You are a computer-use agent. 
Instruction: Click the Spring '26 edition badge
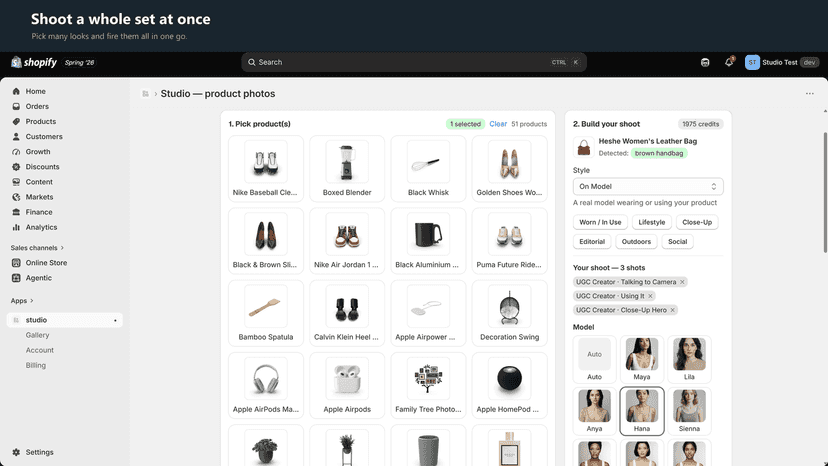point(79,62)
